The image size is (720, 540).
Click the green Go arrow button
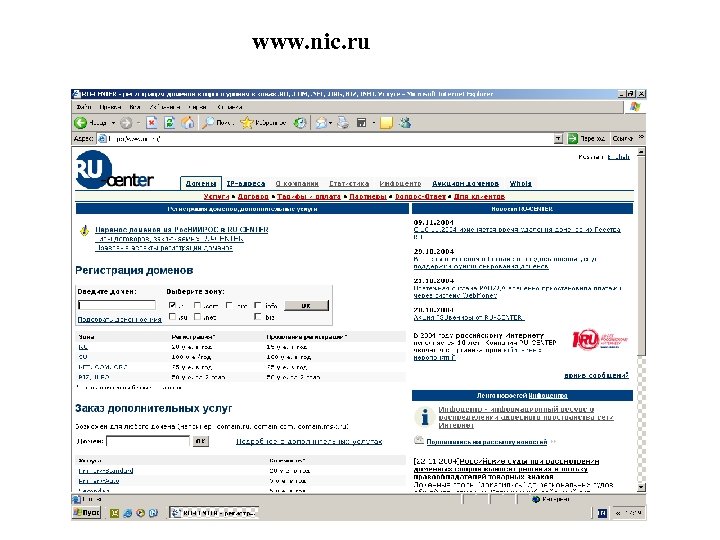tap(573, 138)
